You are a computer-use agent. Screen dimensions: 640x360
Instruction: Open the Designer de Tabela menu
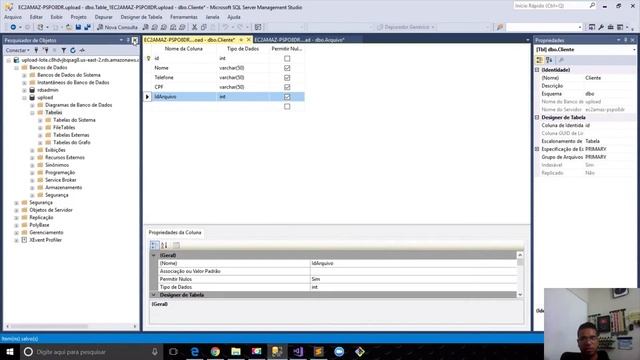141,17
